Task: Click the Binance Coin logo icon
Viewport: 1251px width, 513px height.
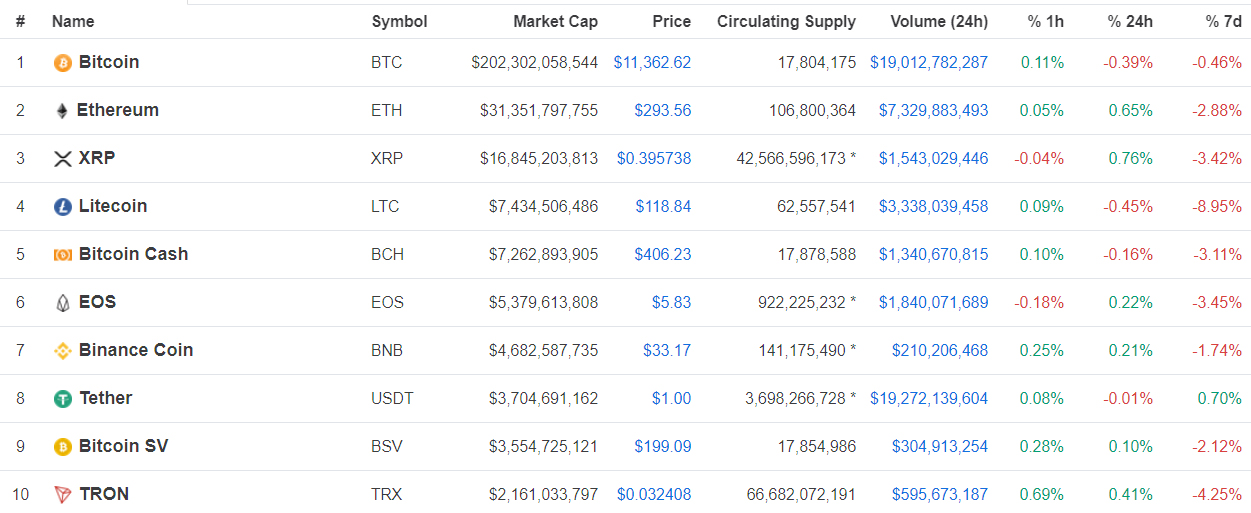Action: (63, 351)
